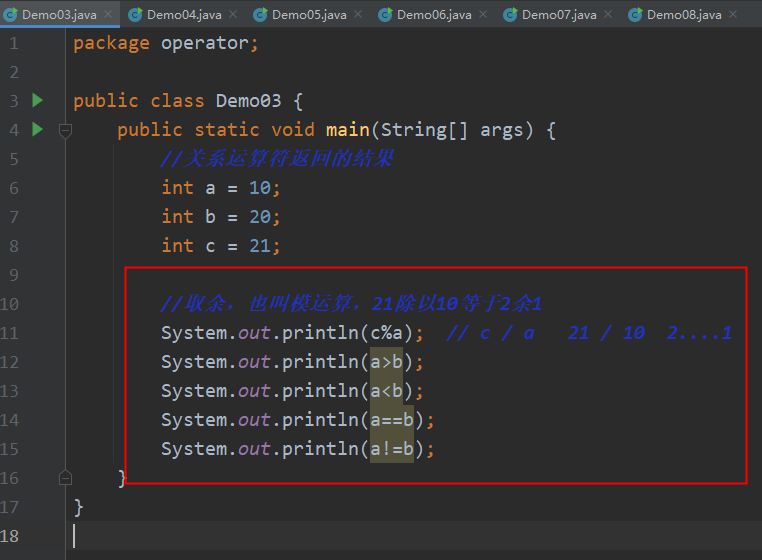Click run arrow beside main method
Screen dimensions: 762x560
pyautogui.click(x=37, y=129)
